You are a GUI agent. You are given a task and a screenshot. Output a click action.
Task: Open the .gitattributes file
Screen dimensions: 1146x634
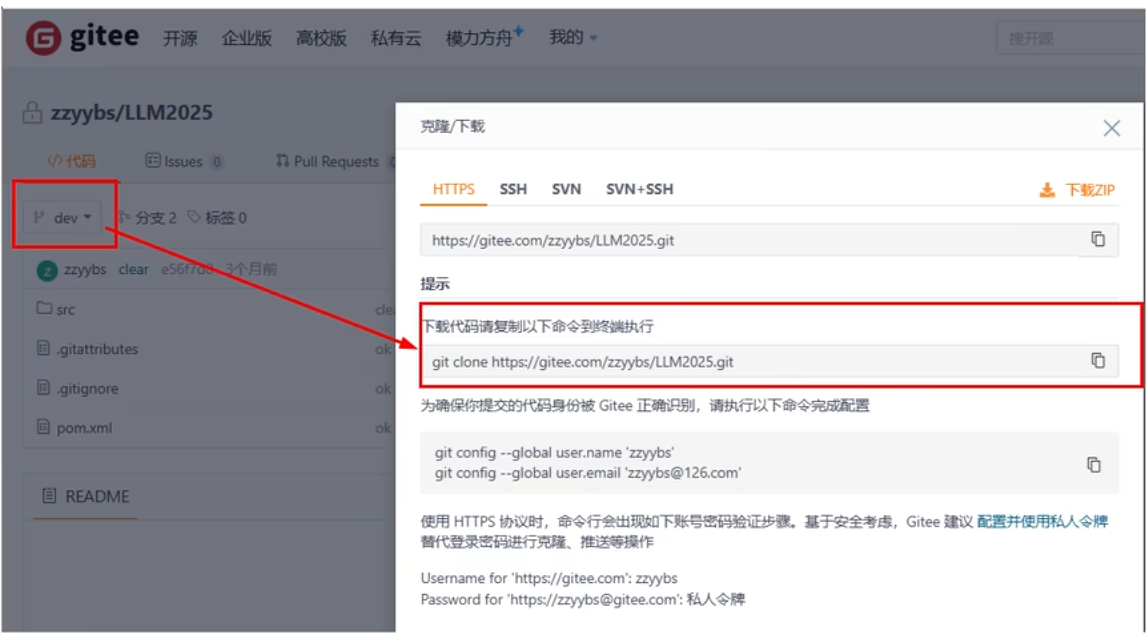(x=97, y=349)
